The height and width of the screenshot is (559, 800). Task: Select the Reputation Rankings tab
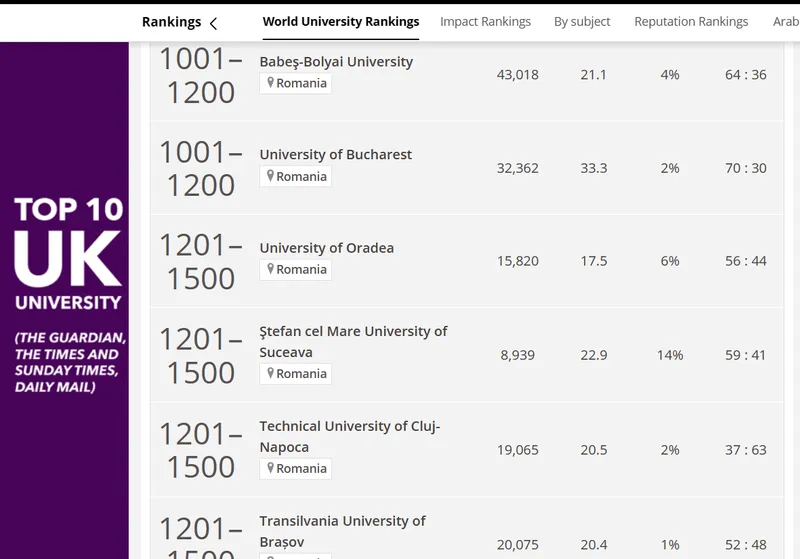pyautogui.click(x=691, y=22)
